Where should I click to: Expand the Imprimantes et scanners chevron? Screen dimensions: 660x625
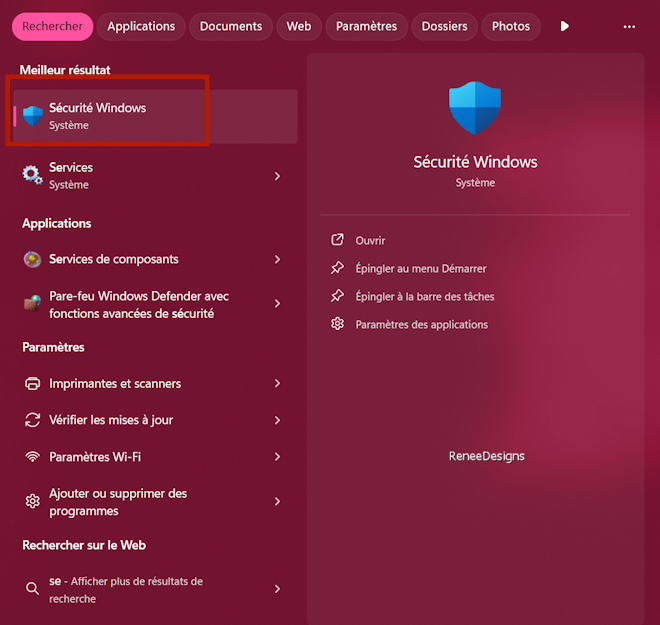(277, 383)
